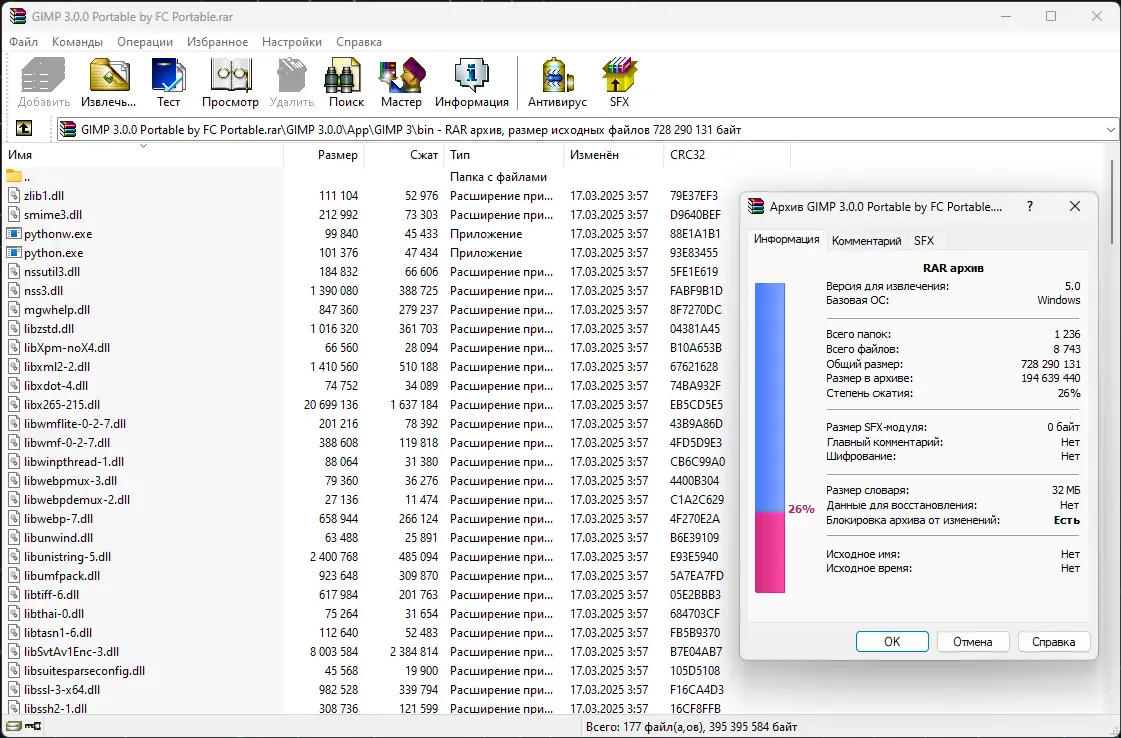Viewport: 1121px width, 738px height.
Task: Click the libtiff-6.dll file icon
Action: point(14,594)
